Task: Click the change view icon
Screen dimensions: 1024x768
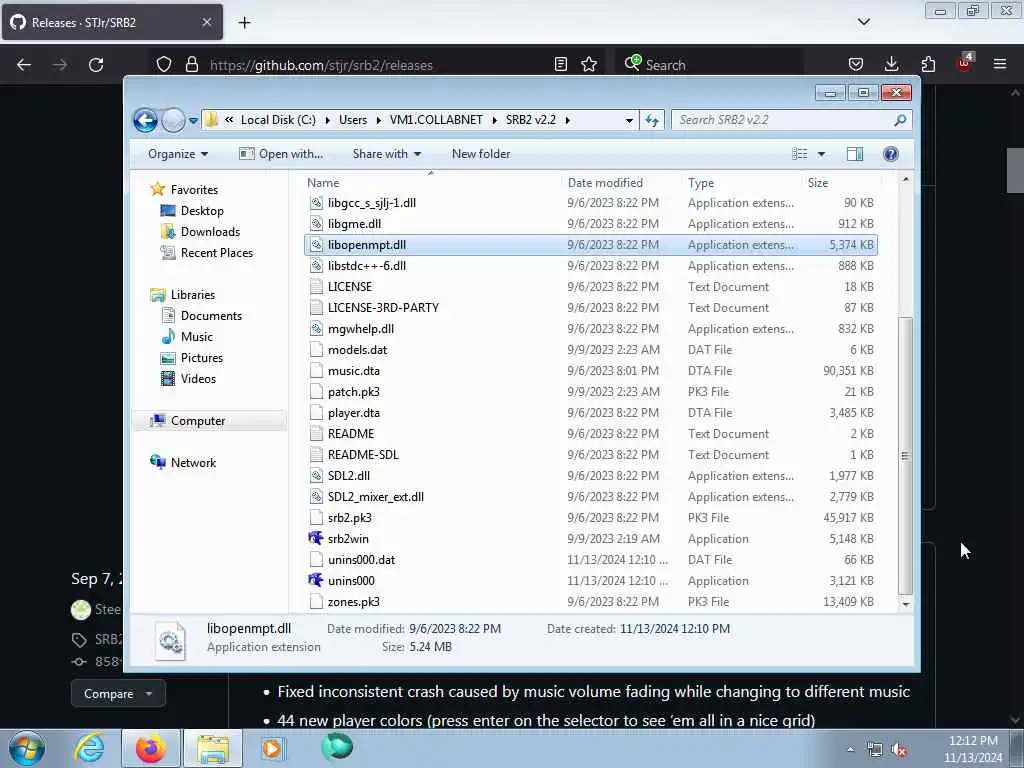Action: pyautogui.click(x=800, y=154)
